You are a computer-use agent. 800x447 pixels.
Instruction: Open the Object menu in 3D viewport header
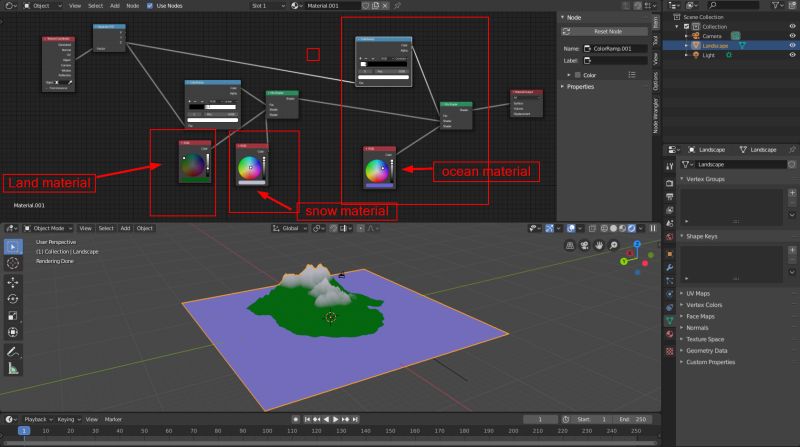(x=144, y=229)
